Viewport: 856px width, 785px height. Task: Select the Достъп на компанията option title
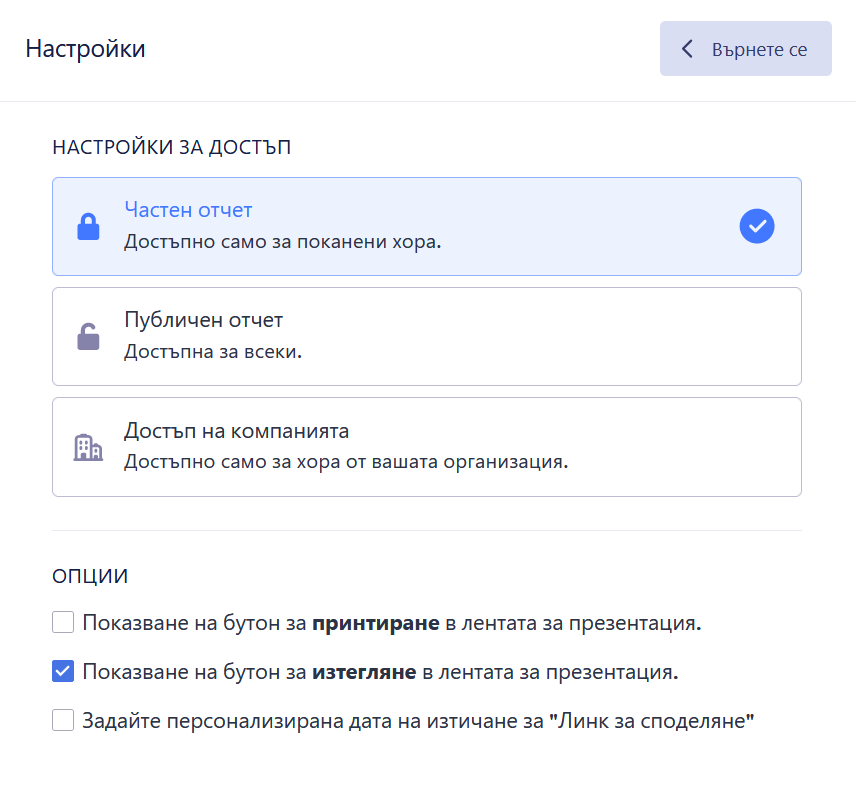pos(236,431)
